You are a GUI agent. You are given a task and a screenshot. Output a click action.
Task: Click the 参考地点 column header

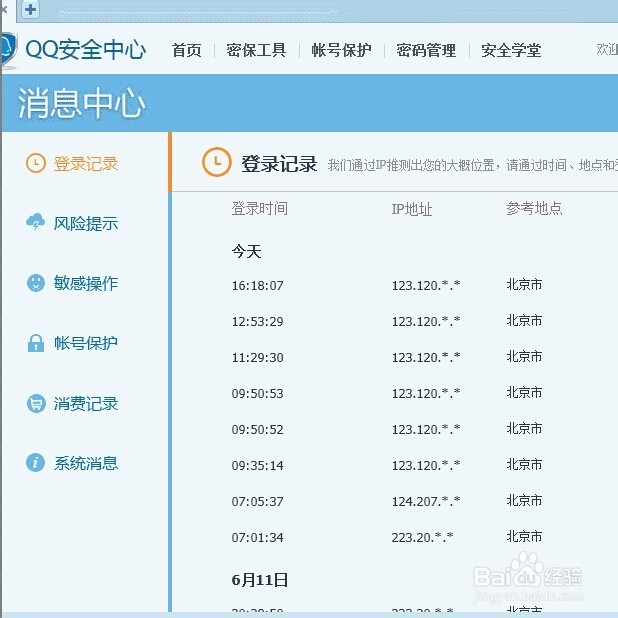tap(534, 208)
